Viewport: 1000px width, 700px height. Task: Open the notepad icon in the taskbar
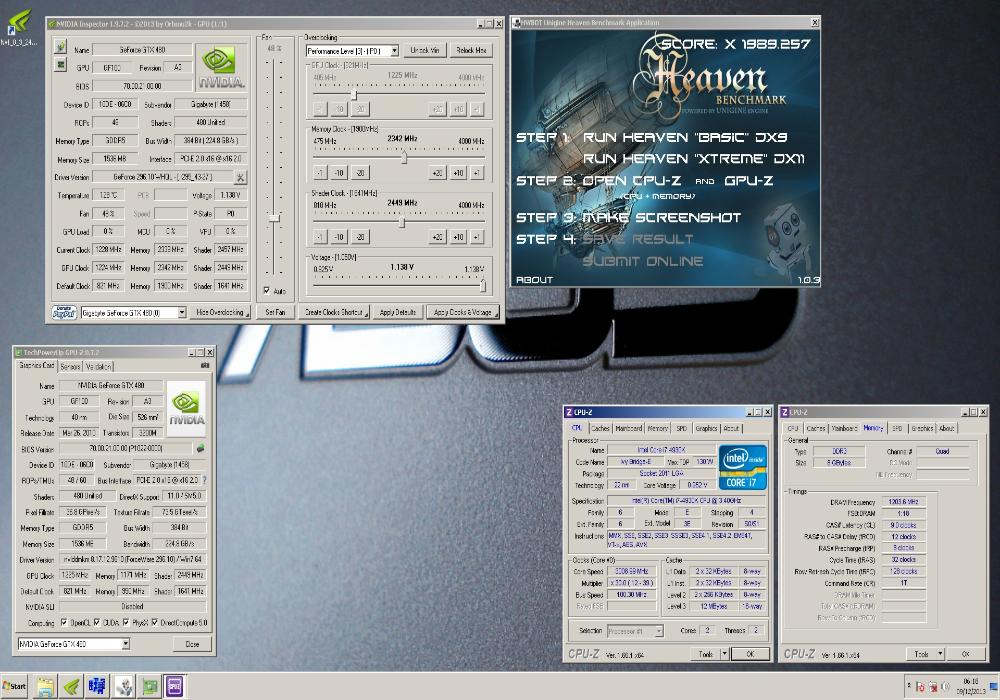coord(45,686)
